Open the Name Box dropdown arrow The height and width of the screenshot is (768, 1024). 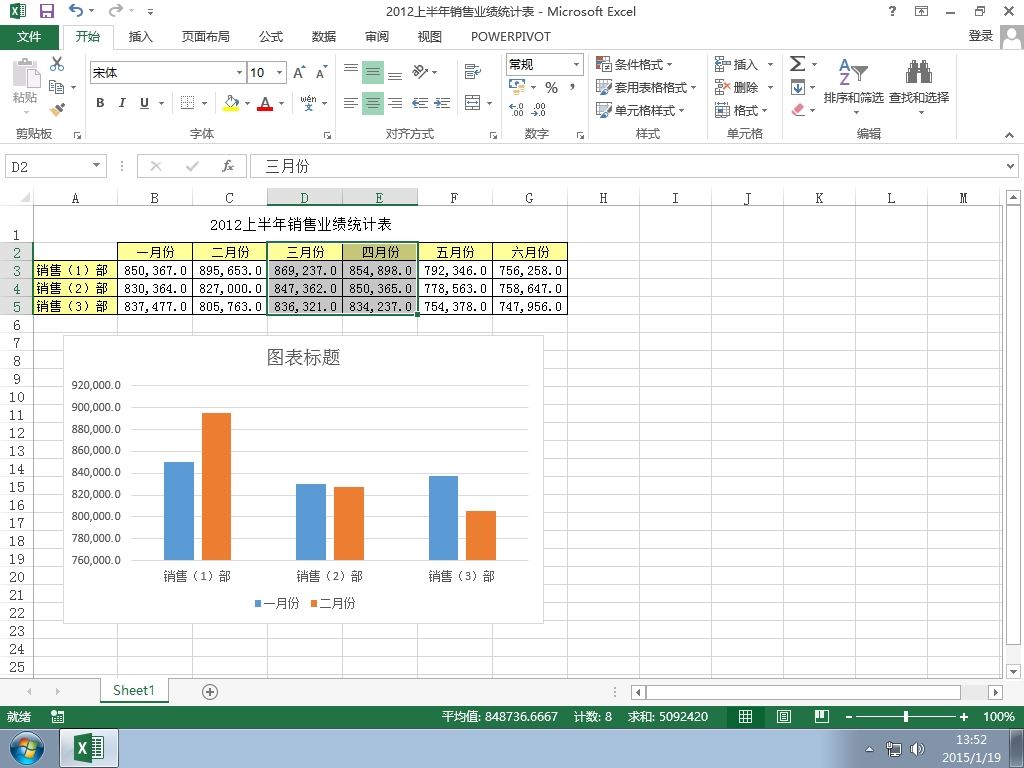click(x=96, y=166)
